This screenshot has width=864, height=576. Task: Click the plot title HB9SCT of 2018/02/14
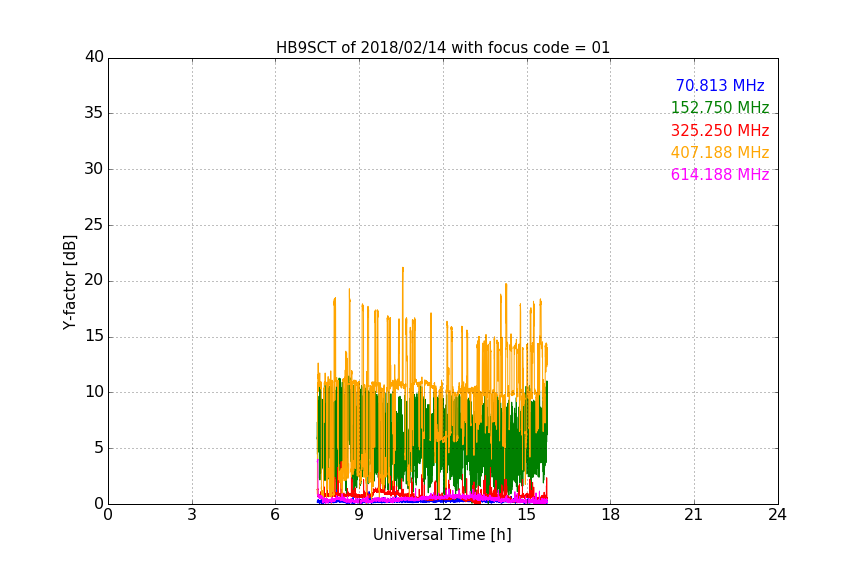[x=442, y=48]
